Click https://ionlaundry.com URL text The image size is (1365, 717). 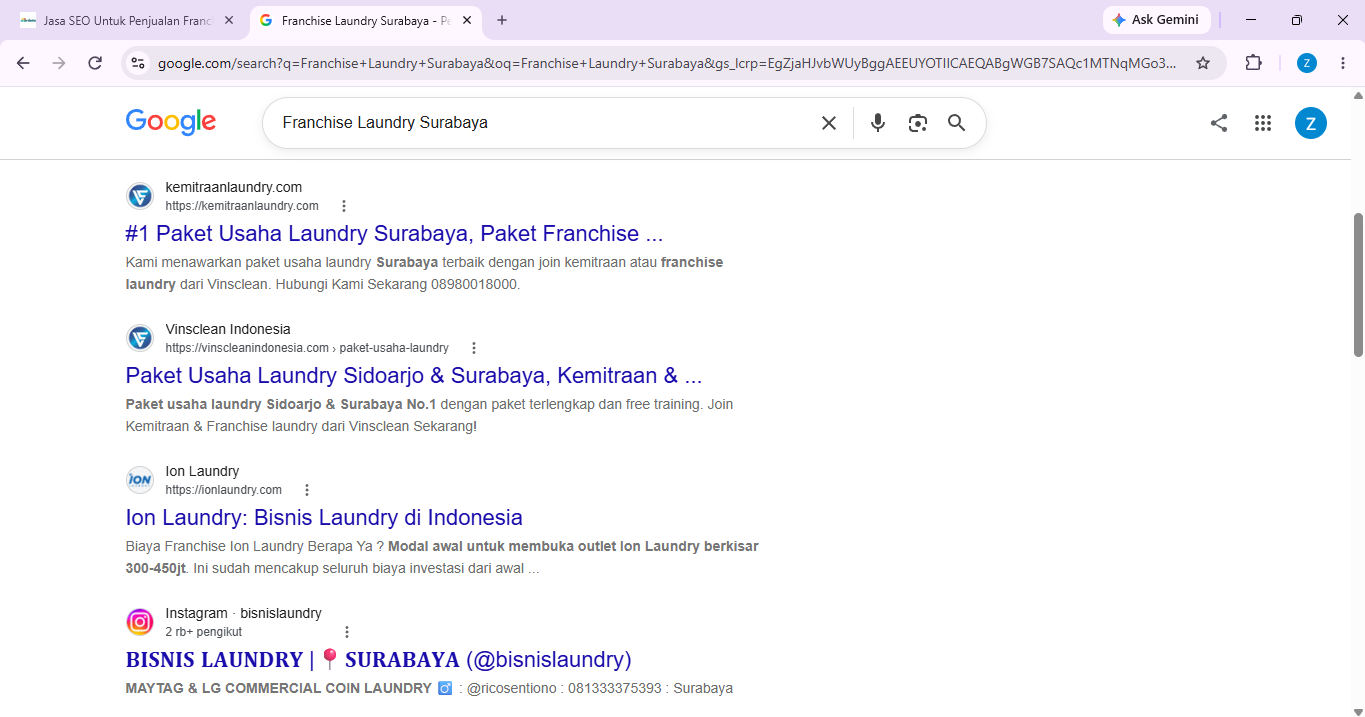224,490
